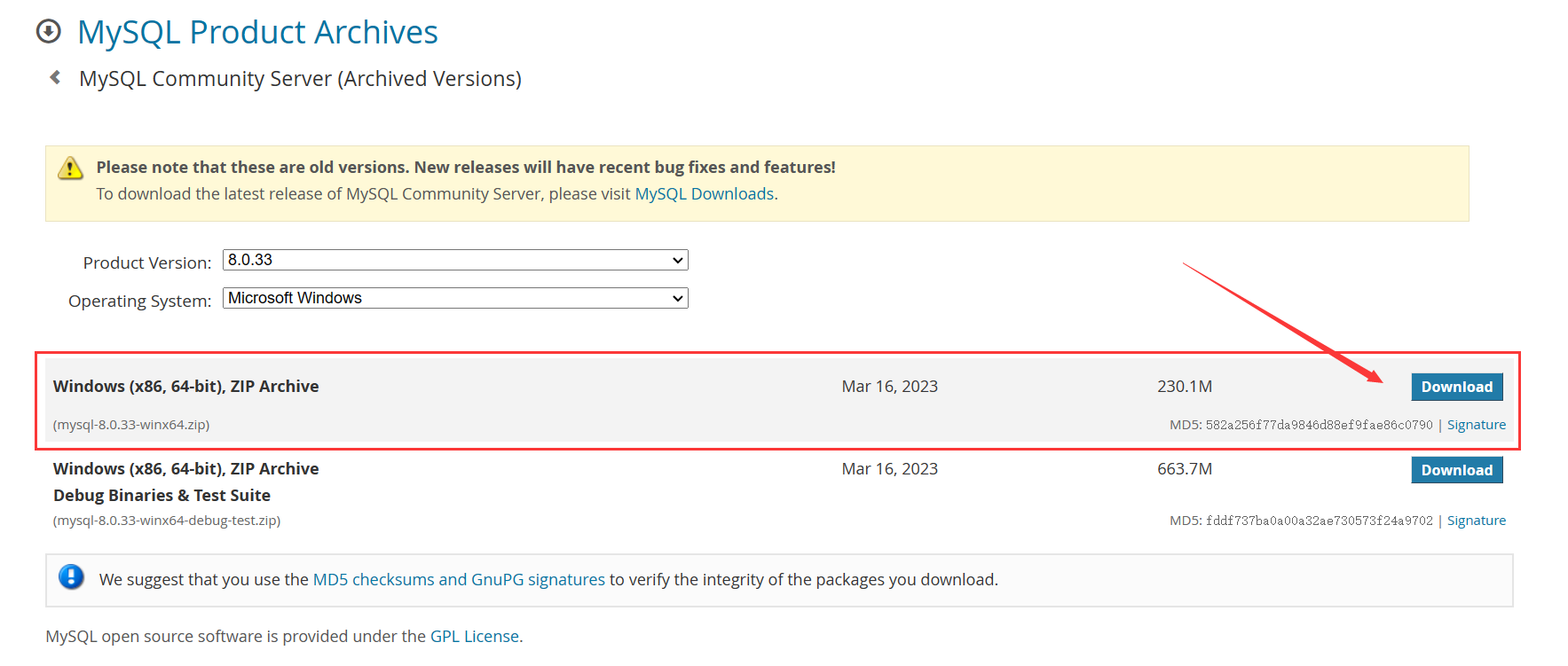Open the Product Version 8.0.33 dropdown
Image resolution: width=1568 pixels, height=666 pixels.
pos(455,260)
